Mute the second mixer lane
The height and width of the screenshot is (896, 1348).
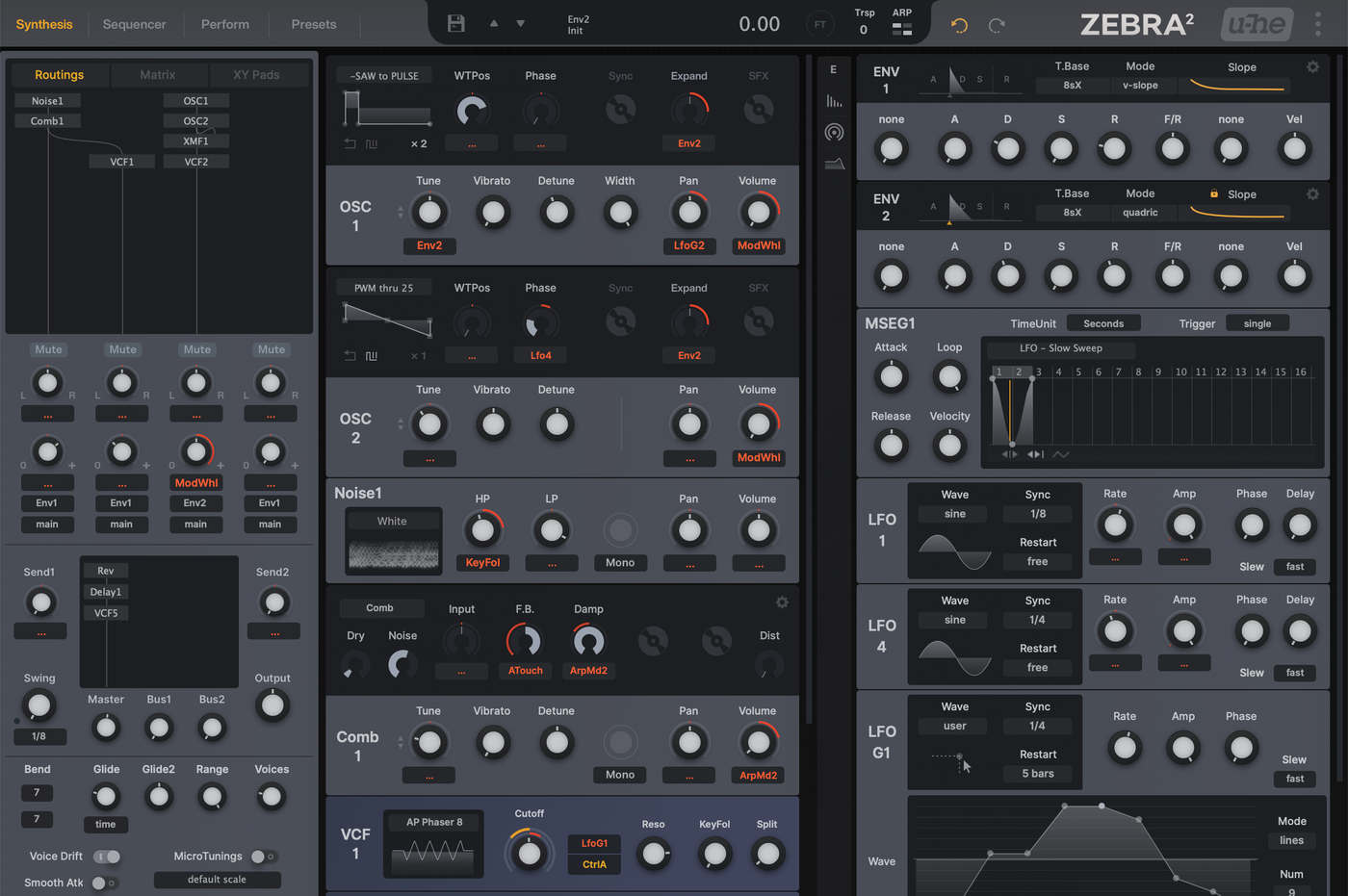[x=122, y=349]
